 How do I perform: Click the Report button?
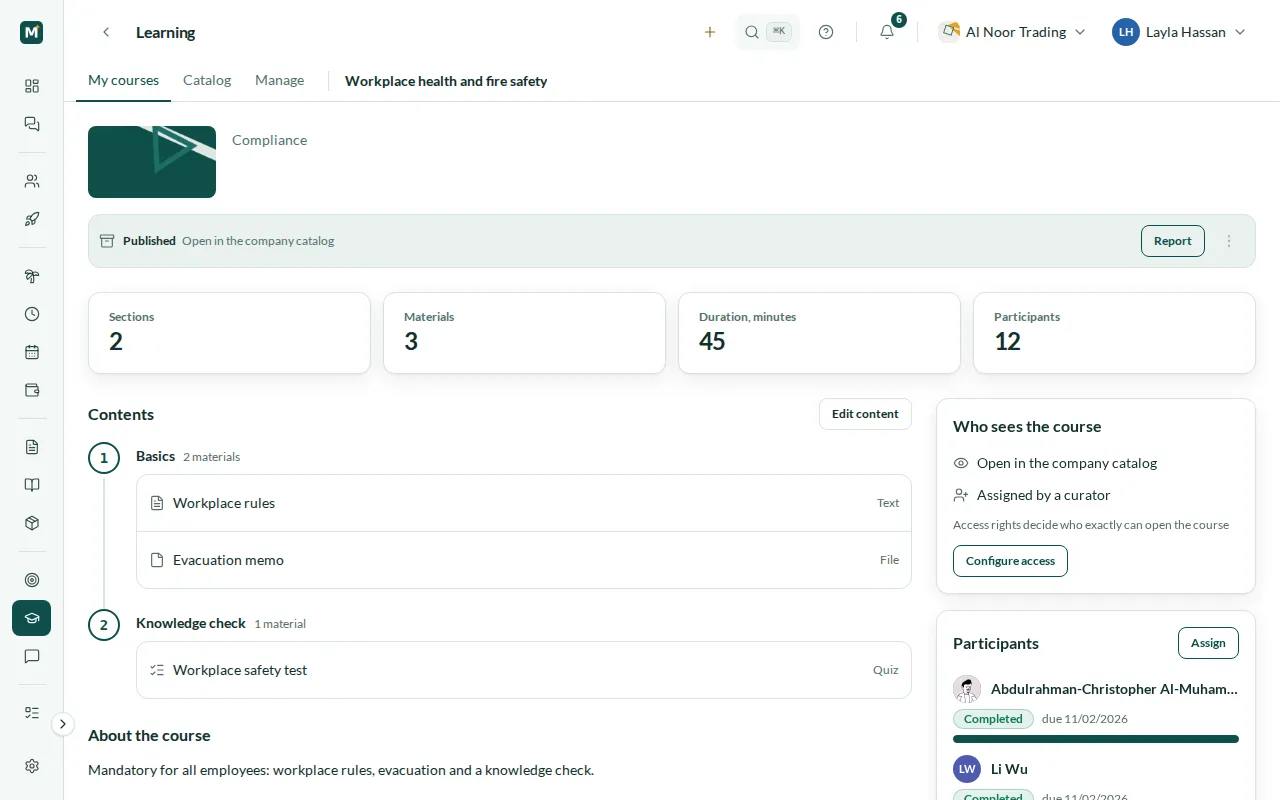(x=1173, y=241)
